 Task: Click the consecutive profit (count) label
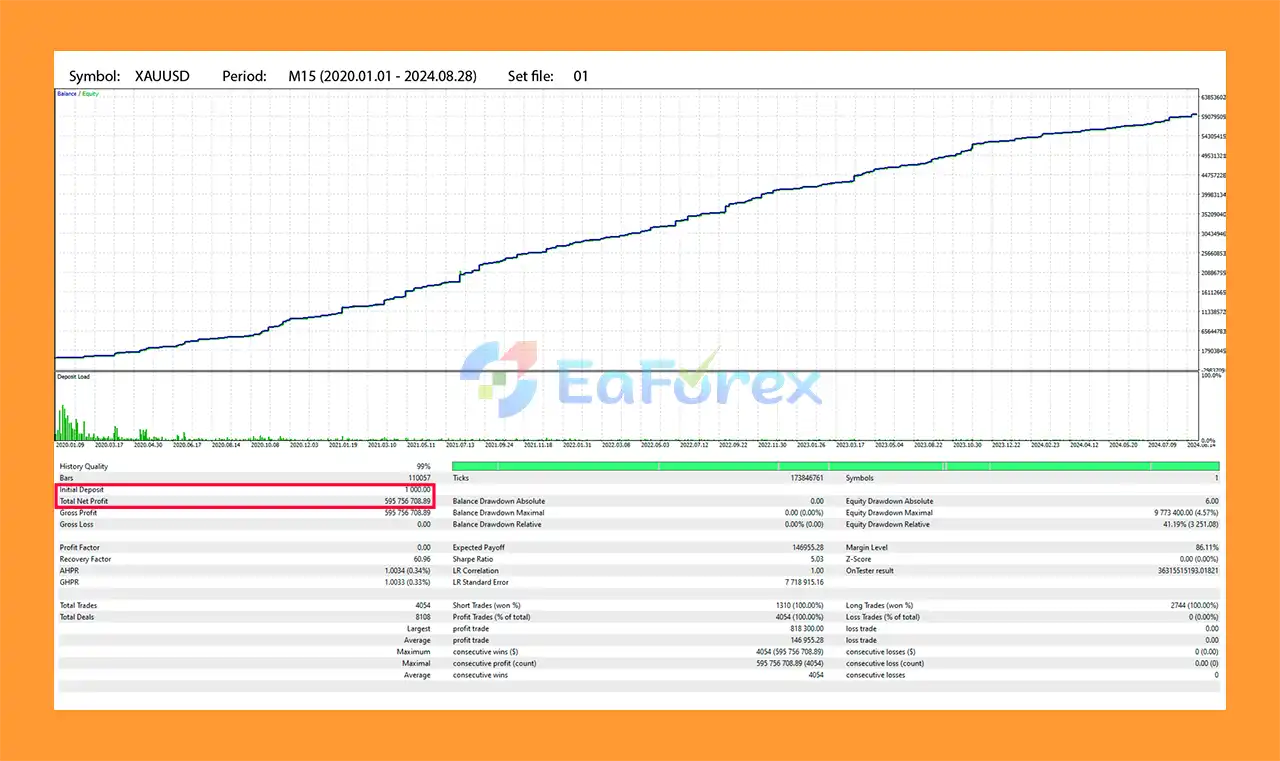pyautogui.click(x=494, y=663)
